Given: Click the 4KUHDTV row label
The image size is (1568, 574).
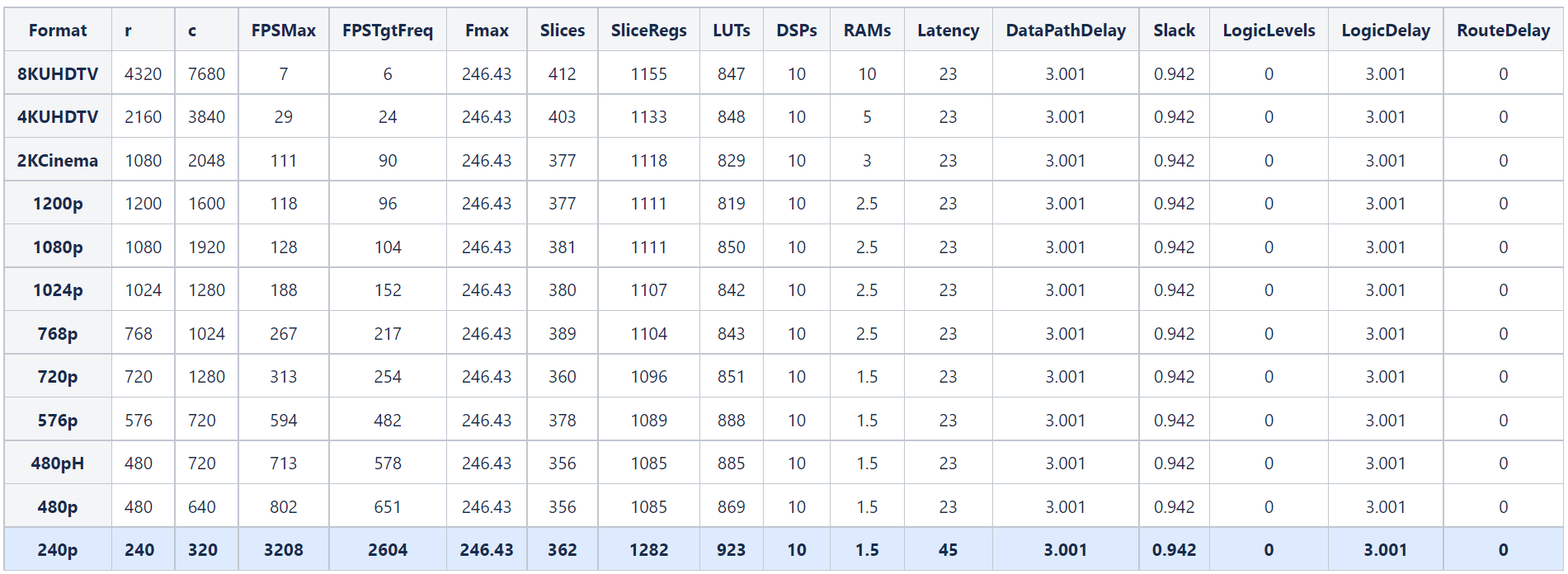Looking at the screenshot, I should click(58, 117).
